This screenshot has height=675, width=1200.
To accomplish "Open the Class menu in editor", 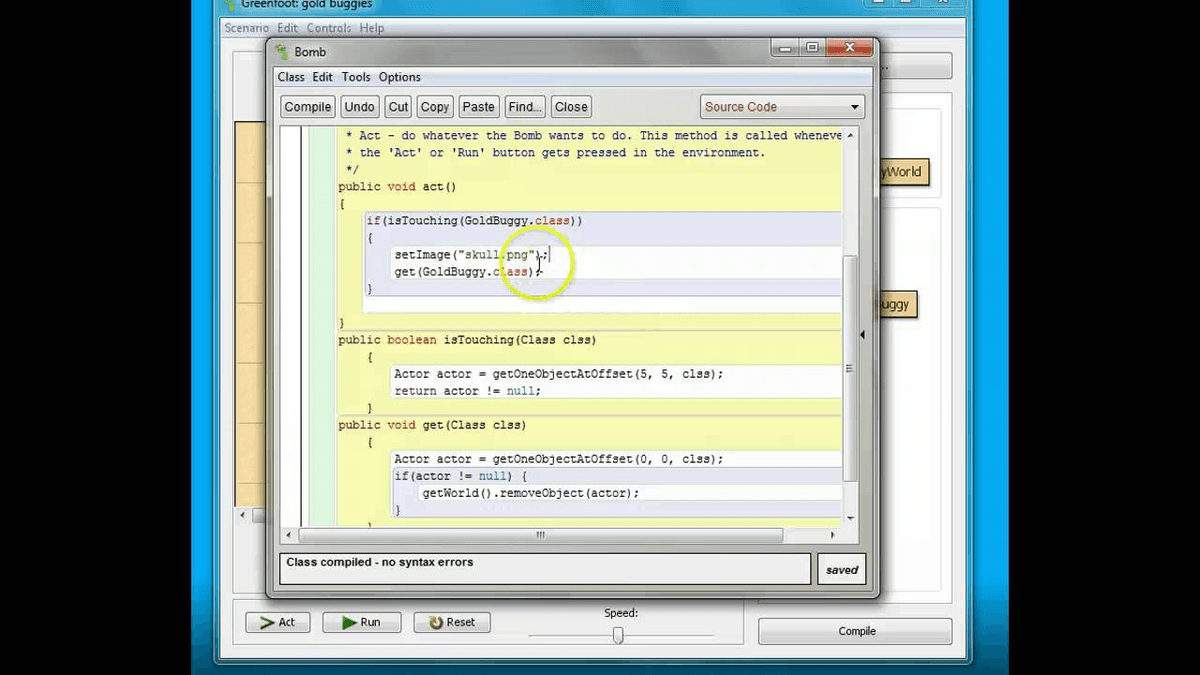I will (291, 77).
